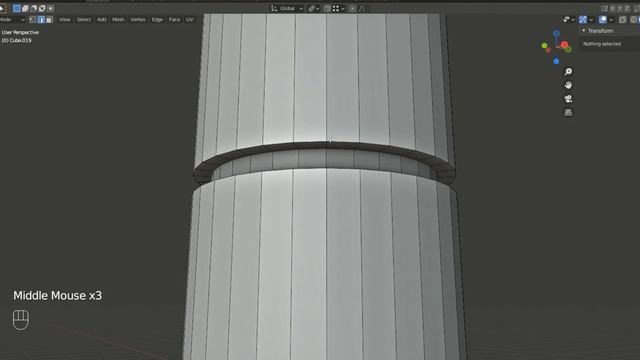Switch to vertex select mode
Screen dimensions: 640x360
click(x=33, y=20)
